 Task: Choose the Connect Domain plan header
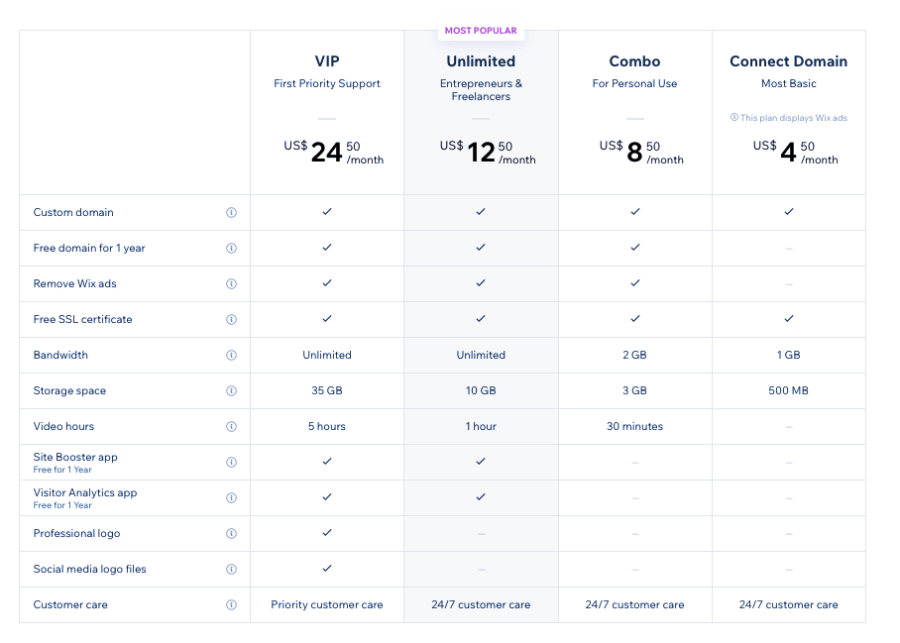(x=788, y=61)
